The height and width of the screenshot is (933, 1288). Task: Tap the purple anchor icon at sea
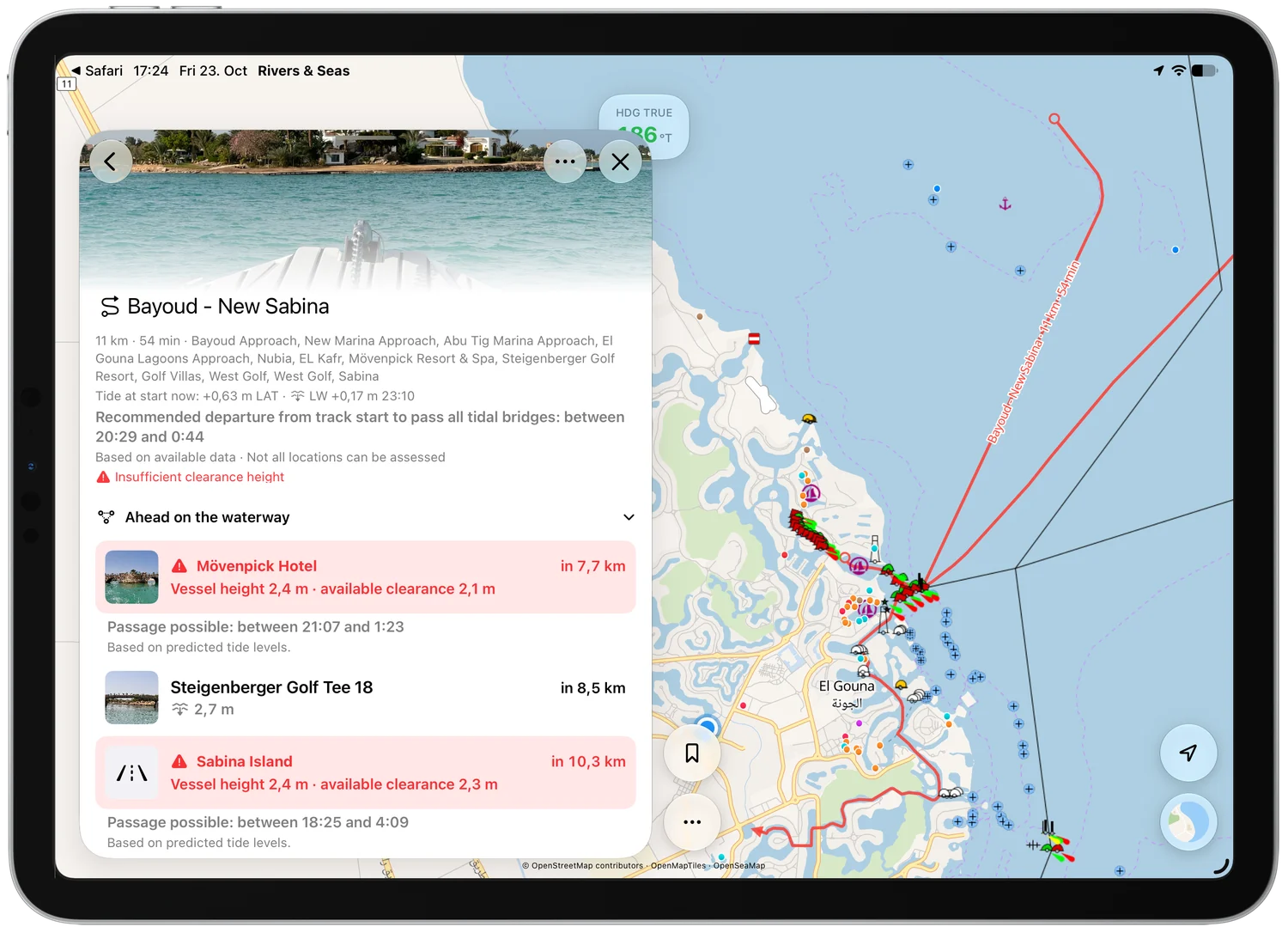click(x=1005, y=204)
